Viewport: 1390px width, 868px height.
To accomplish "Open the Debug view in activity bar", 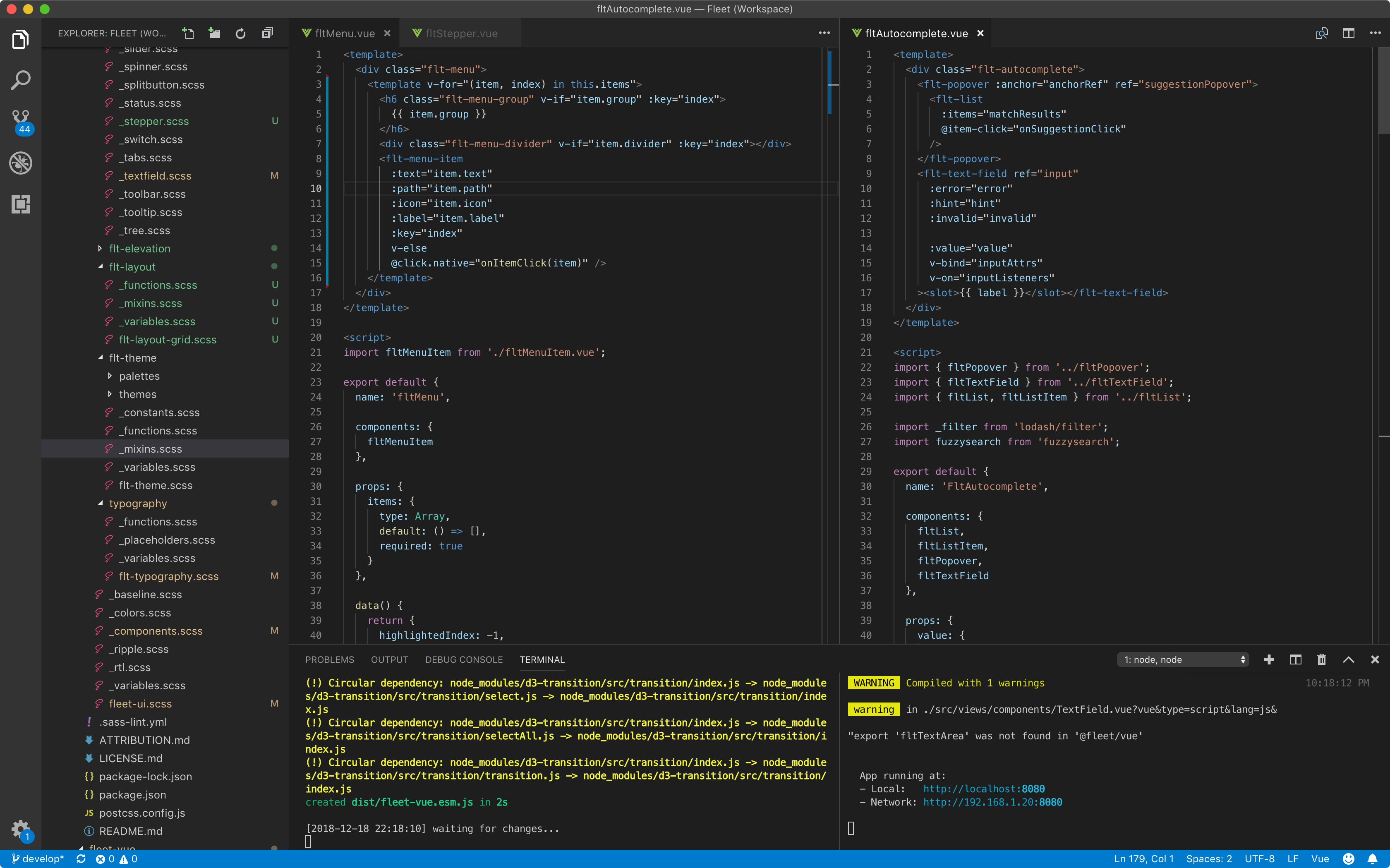I will 21,163.
